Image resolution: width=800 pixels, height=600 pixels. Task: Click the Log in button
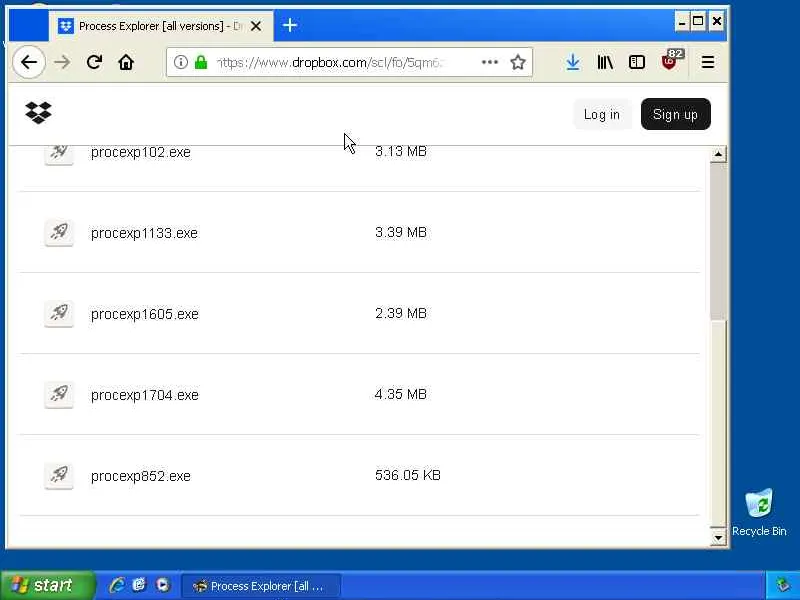pos(602,114)
